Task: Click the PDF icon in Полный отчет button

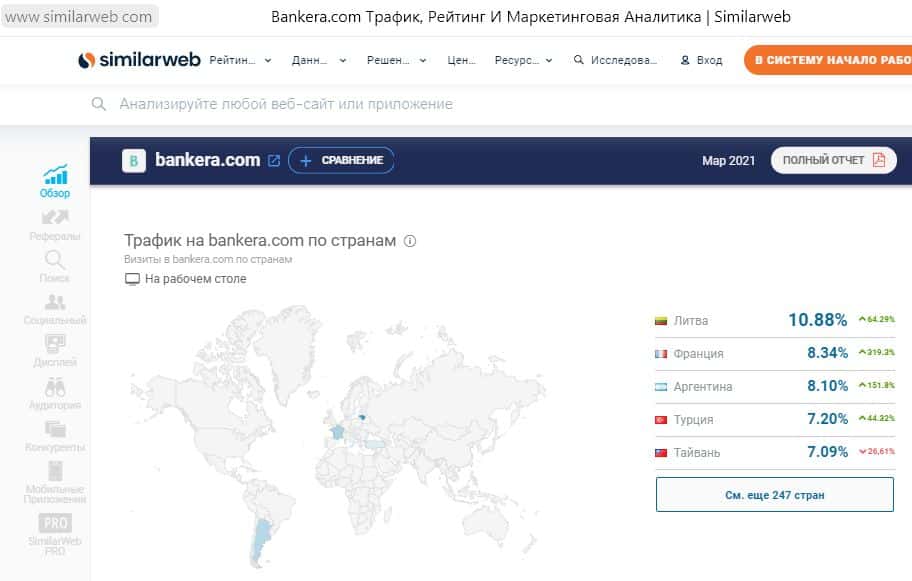Action: click(x=879, y=160)
